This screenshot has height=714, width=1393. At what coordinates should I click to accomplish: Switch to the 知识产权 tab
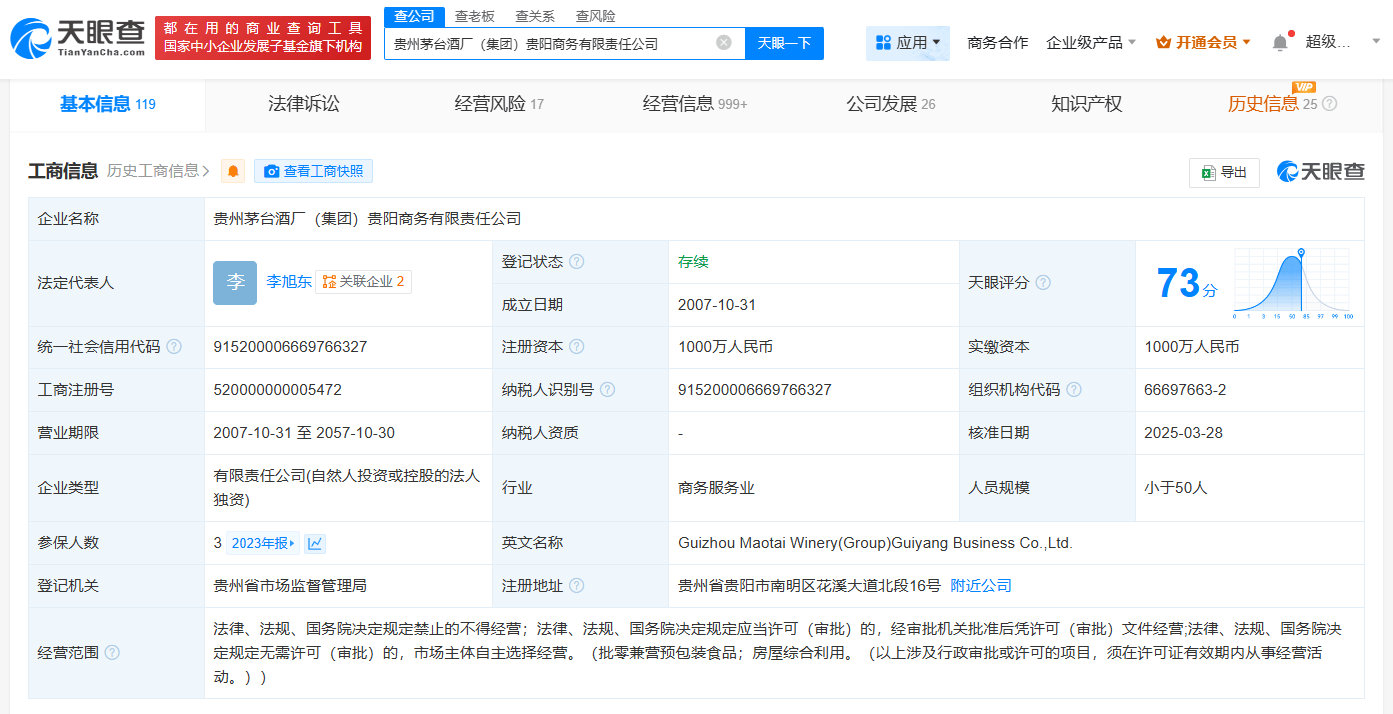1087,104
